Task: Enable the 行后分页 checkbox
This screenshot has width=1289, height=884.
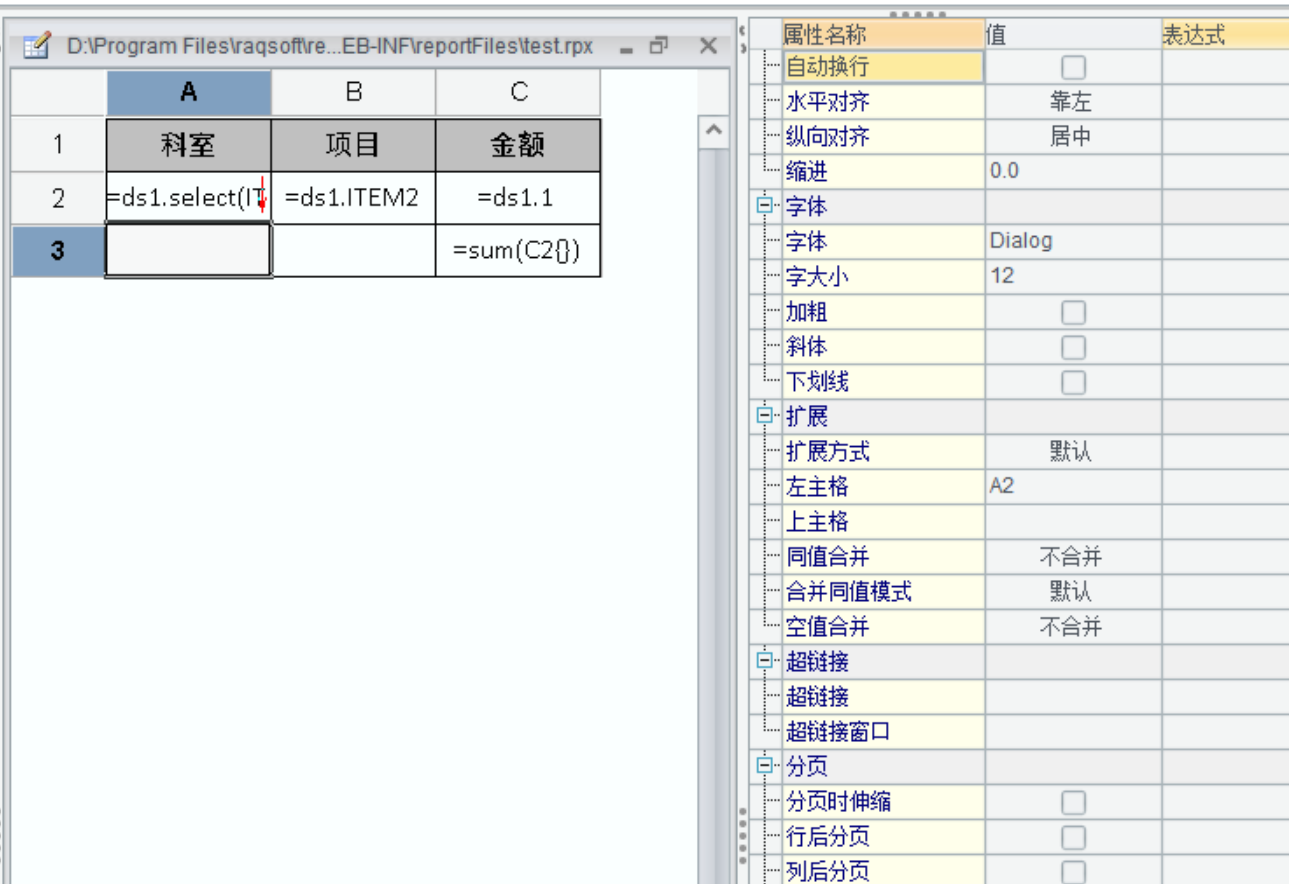Action: point(1073,837)
